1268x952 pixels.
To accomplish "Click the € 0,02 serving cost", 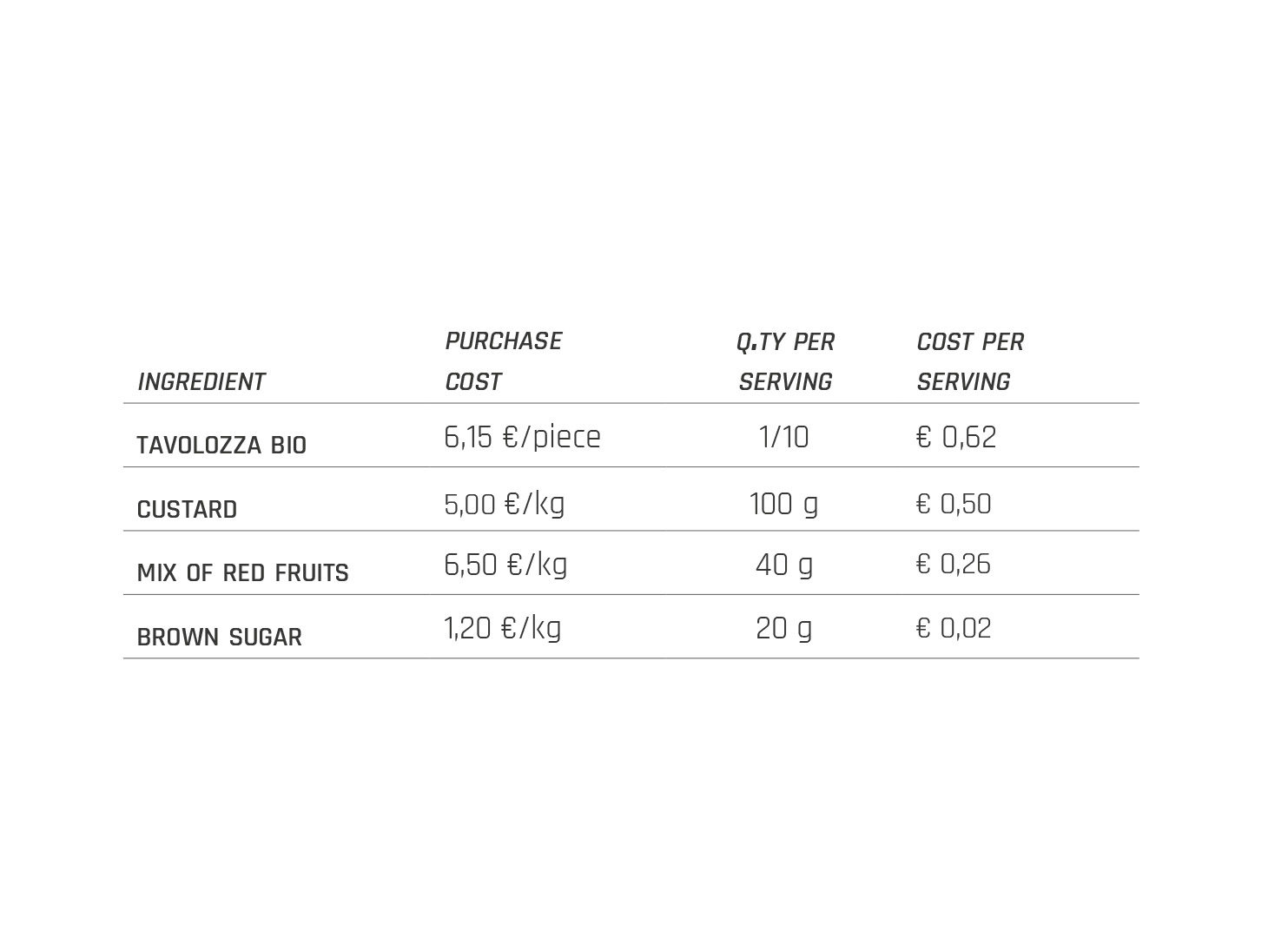I will pos(953,629).
